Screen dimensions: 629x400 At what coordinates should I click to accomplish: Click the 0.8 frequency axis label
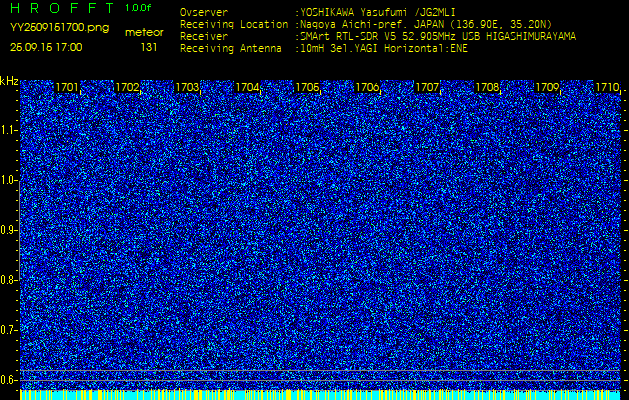(x=8, y=280)
